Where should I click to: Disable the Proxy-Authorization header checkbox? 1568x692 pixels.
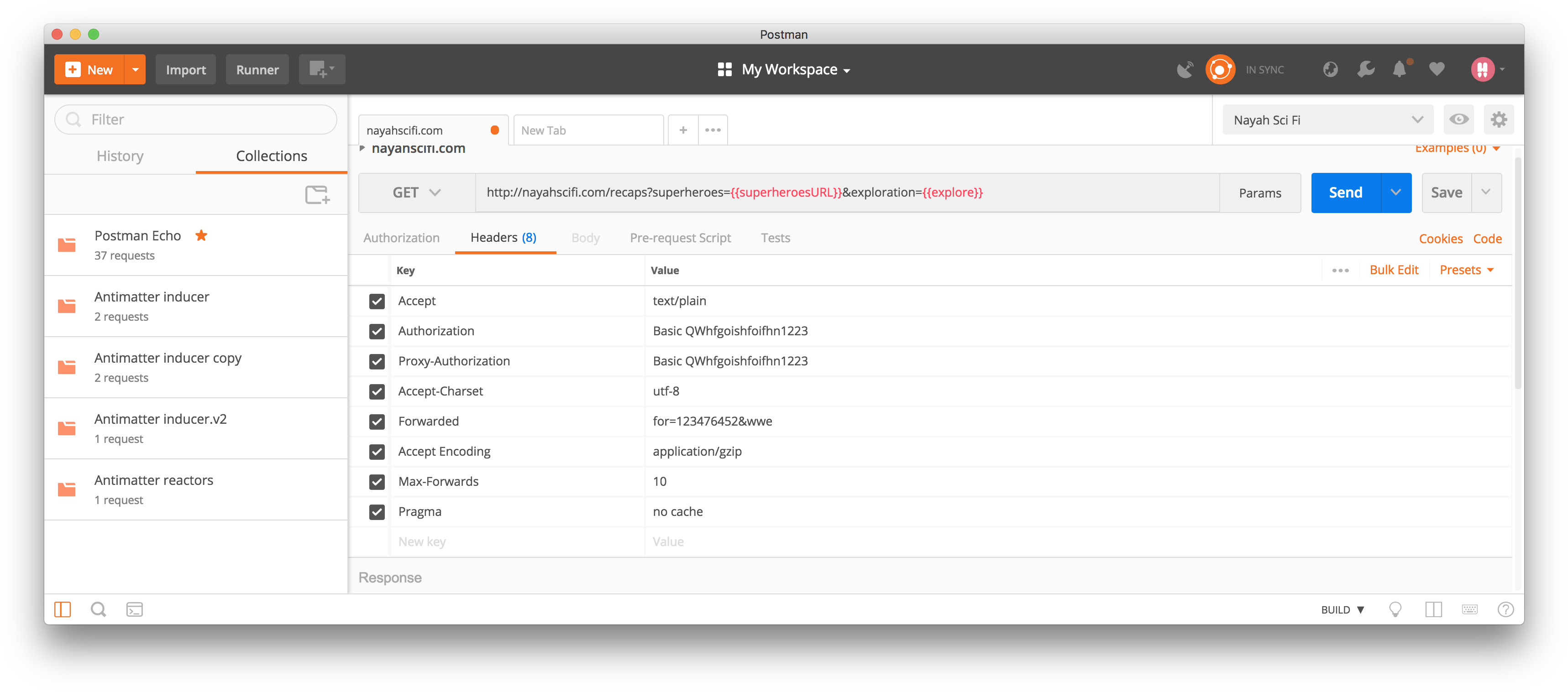point(377,361)
